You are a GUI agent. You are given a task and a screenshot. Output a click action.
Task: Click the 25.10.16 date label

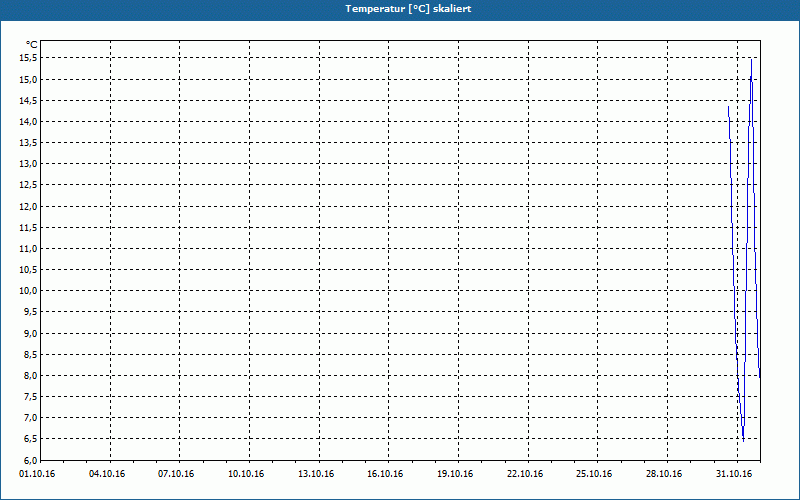point(594,474)
